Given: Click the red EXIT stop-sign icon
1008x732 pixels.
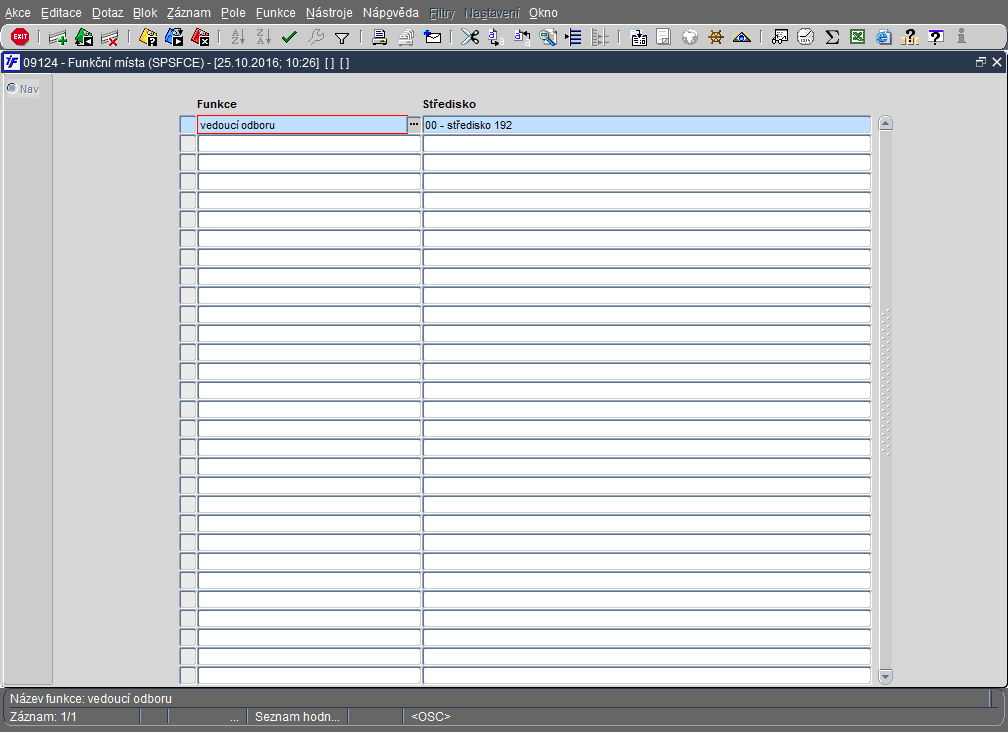Looking at the screenshot, I should pyautogui.click(x=20, y=37).
